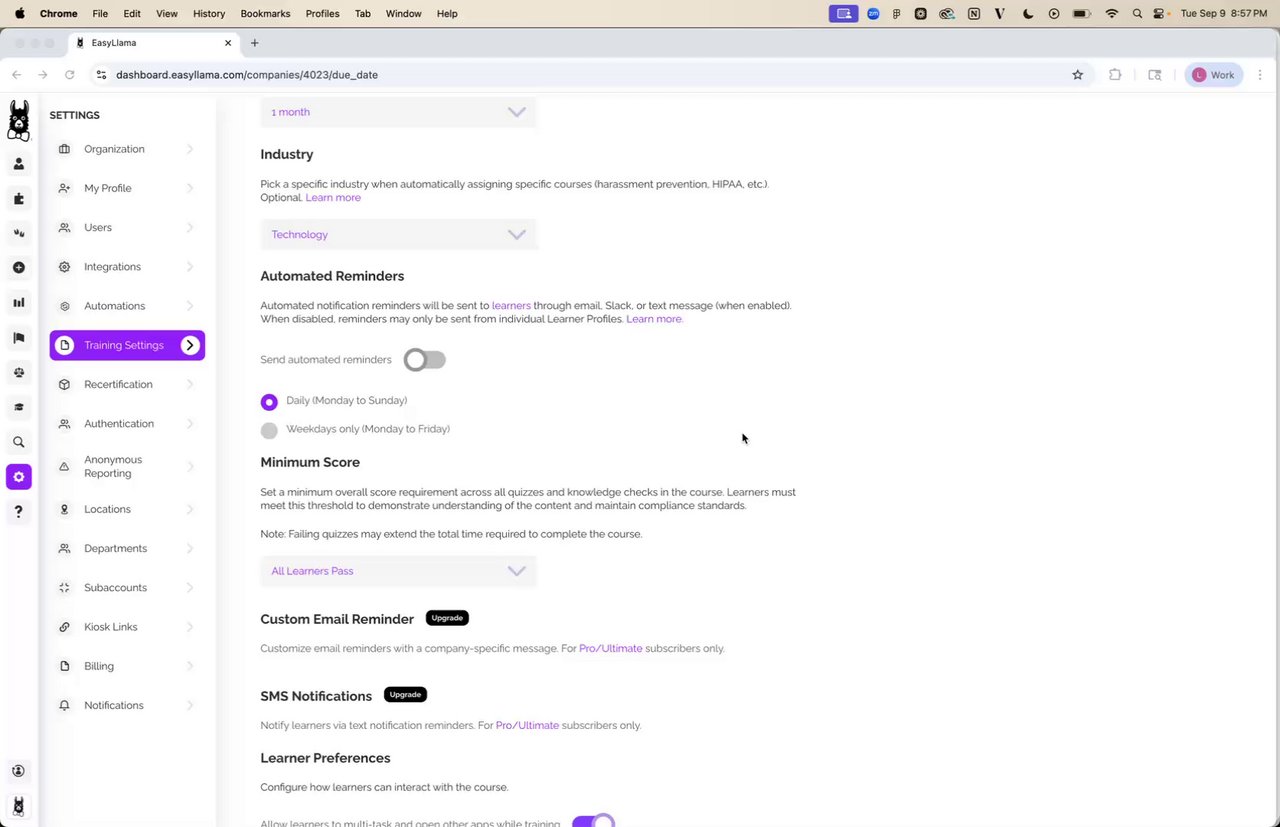Open the bar chart reports icon
Screen dimensions: 1280x827
tap(18, 302)
